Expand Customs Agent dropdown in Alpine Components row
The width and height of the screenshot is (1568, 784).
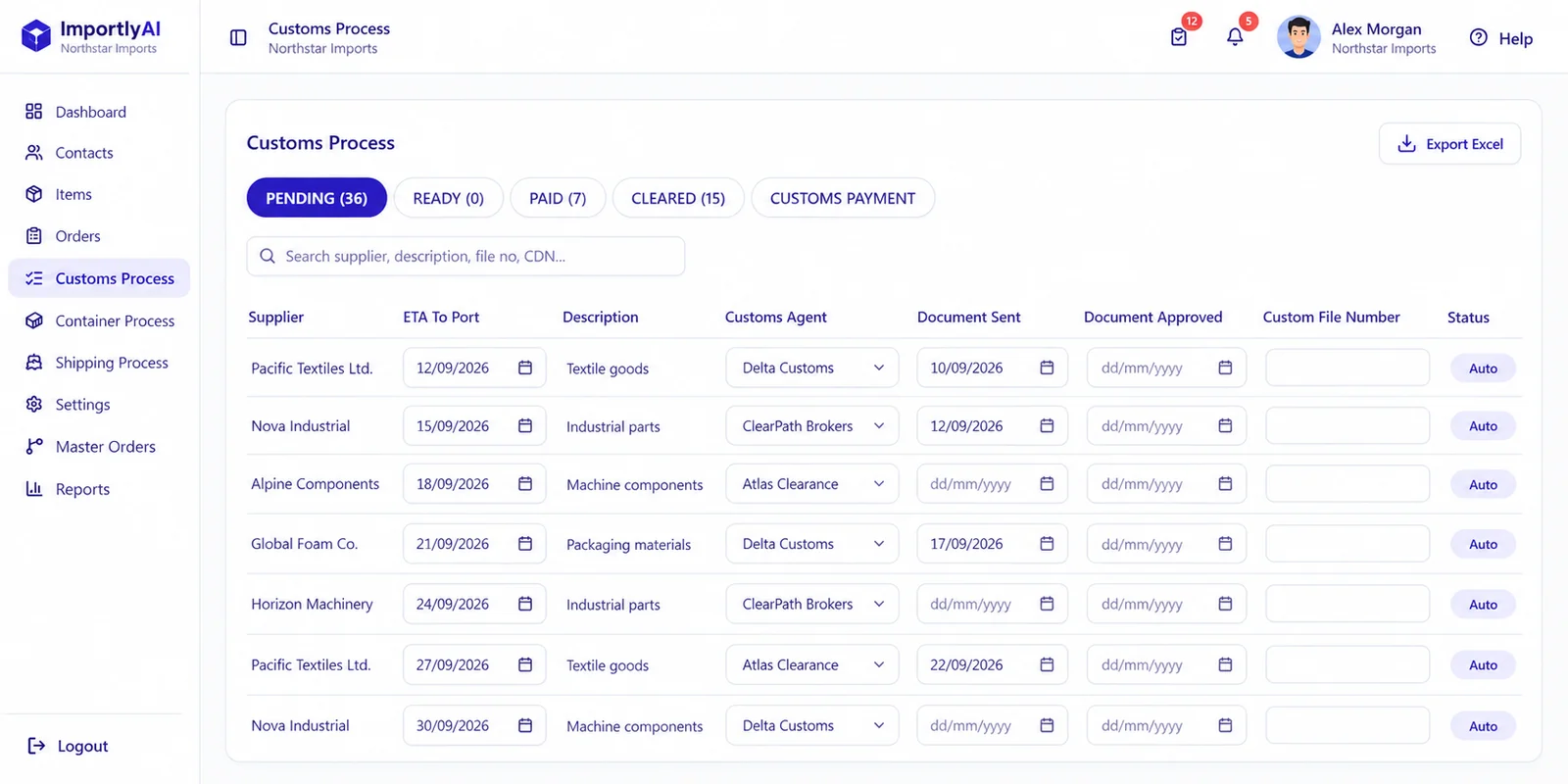click(812, 484)
